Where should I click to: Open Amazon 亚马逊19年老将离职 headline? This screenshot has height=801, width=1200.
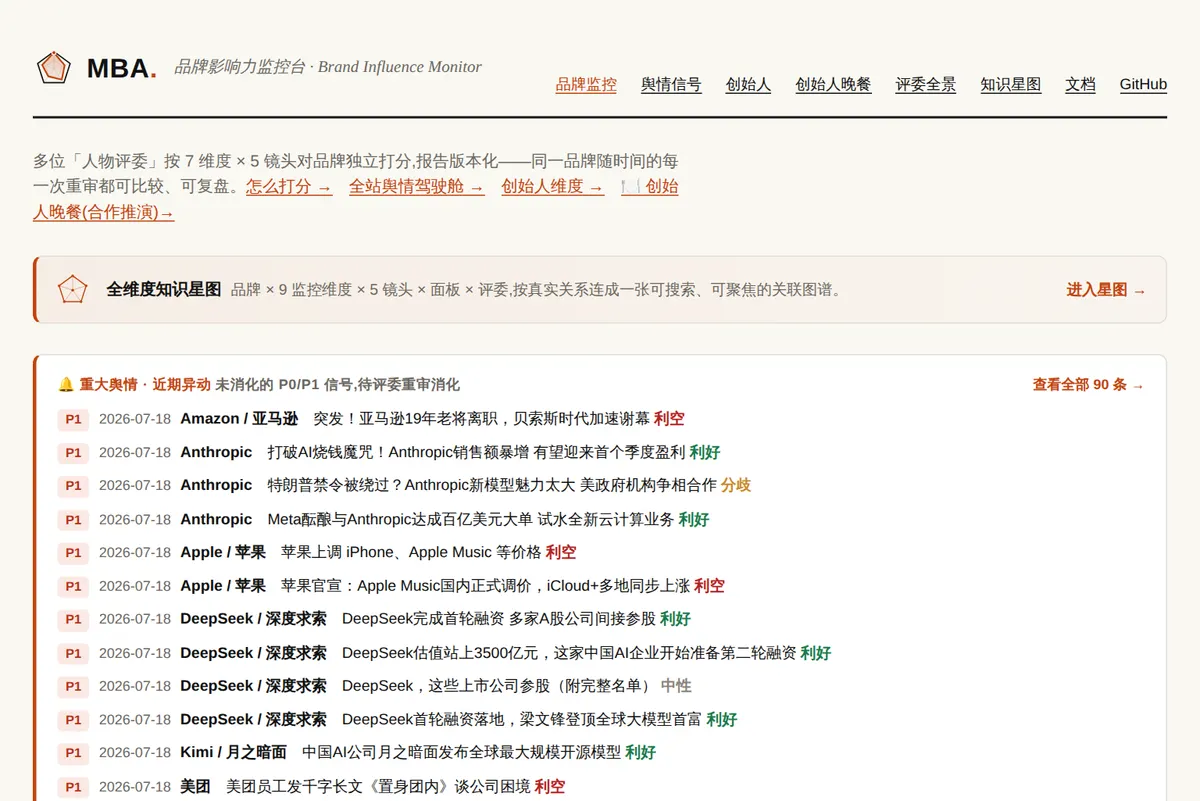tap(482, 418)
